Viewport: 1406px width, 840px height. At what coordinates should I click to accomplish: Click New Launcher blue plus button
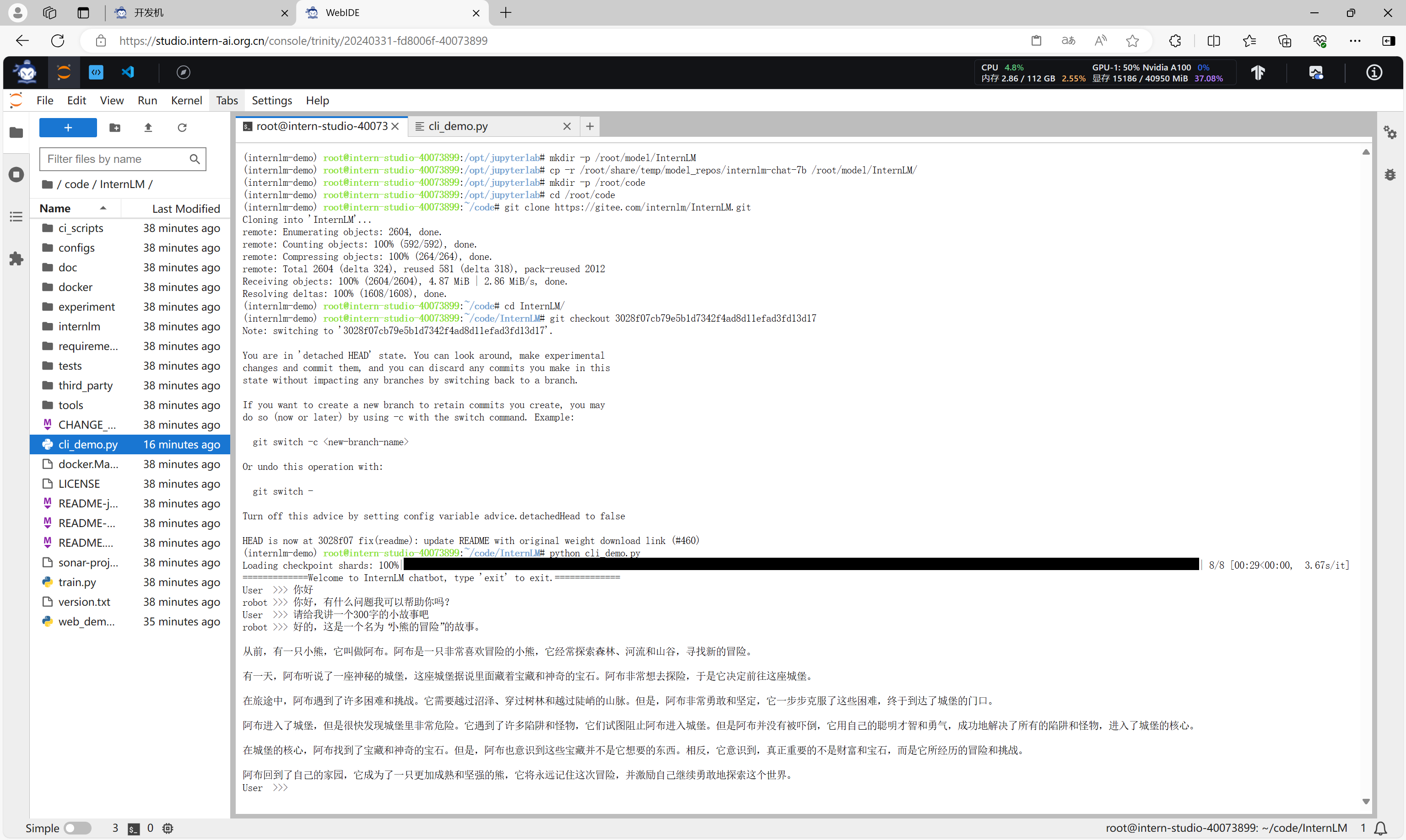tap(68, 127)
